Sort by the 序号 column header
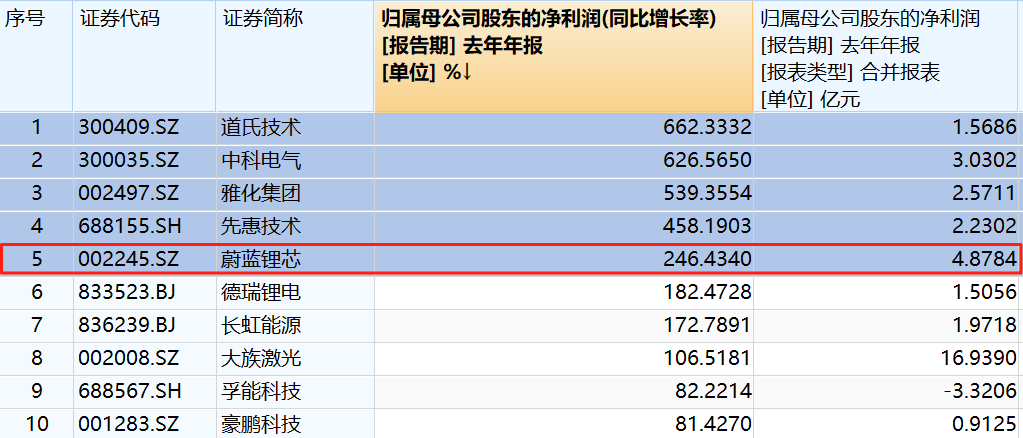The height and width of the screenshot is (438, 1023). 36,56
